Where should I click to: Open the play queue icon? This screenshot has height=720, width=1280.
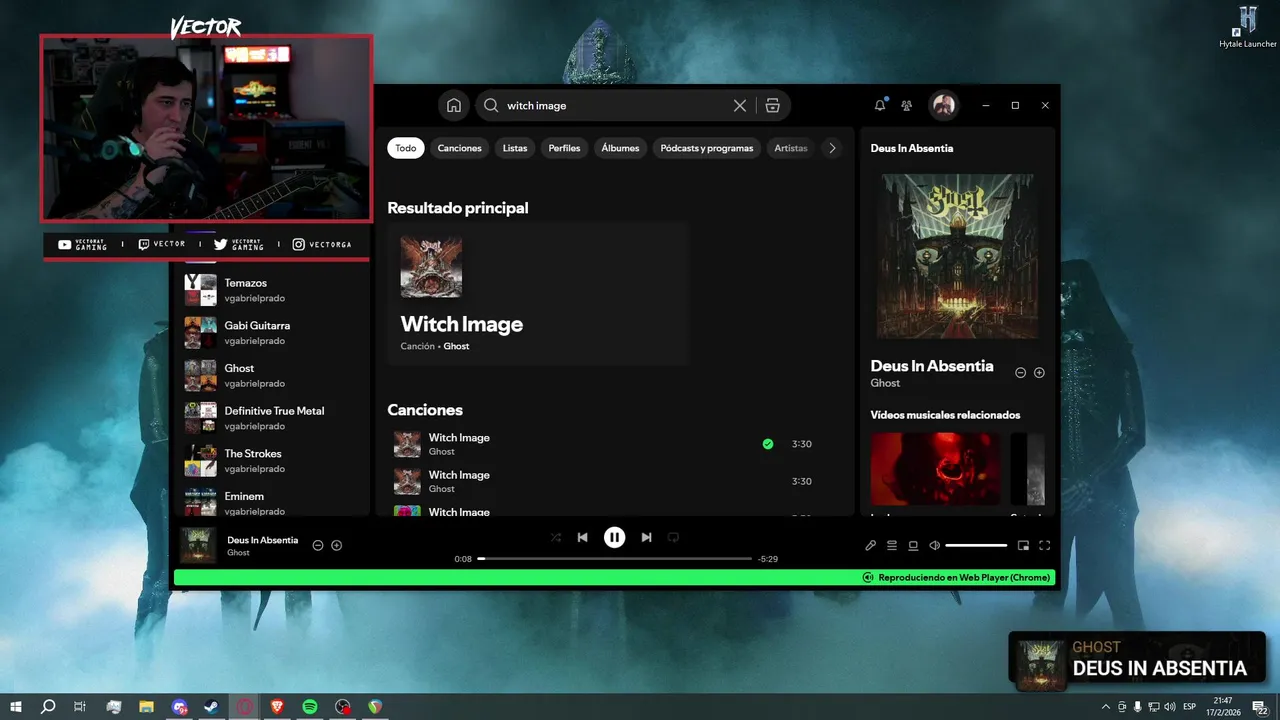pos(892,545)
